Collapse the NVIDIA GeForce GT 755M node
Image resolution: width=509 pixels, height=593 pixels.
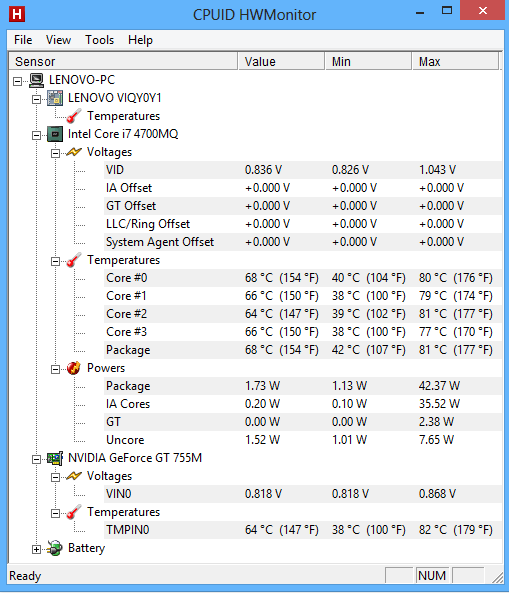point(36,459)
